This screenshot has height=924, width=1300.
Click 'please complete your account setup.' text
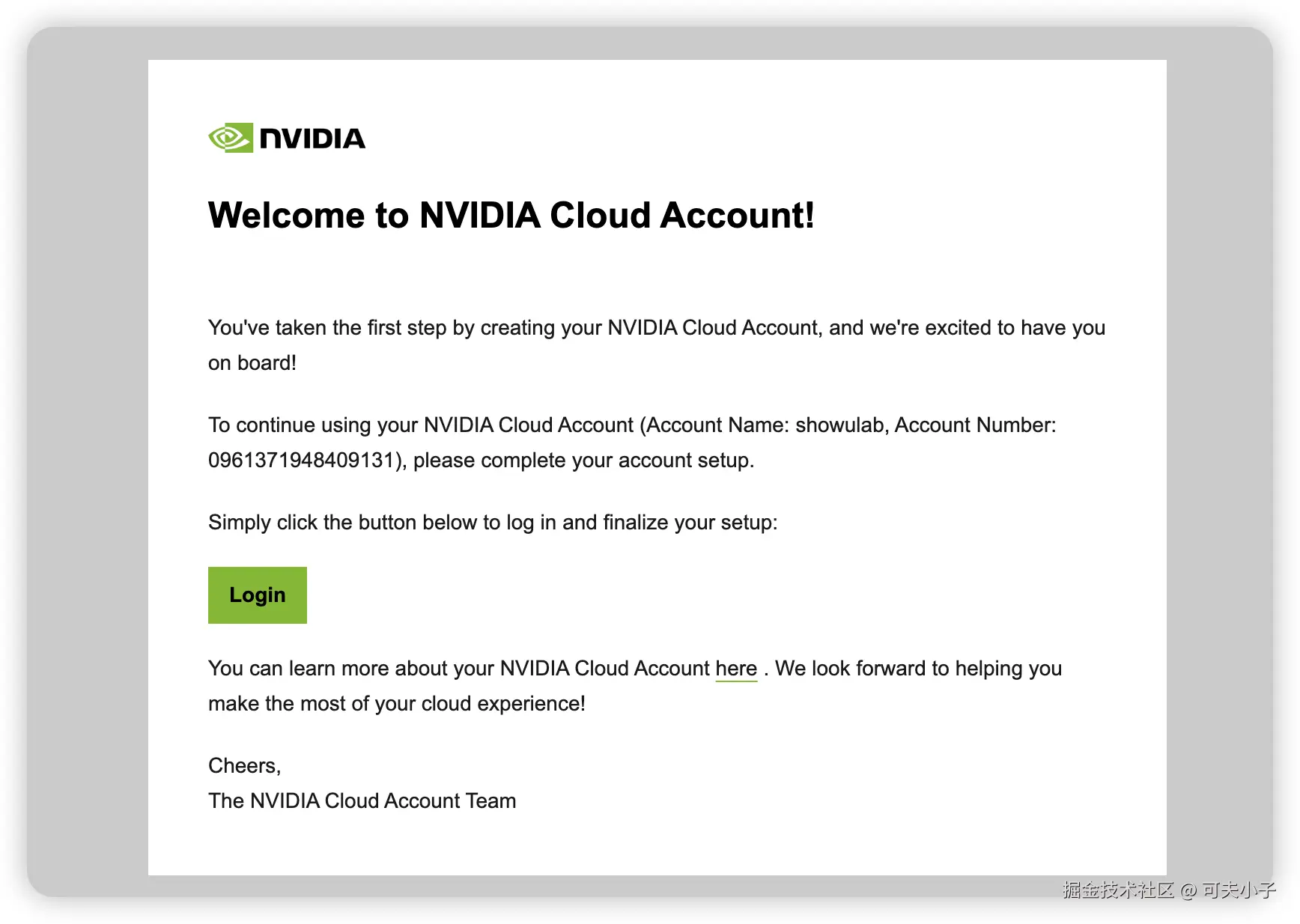pos(584,460)
